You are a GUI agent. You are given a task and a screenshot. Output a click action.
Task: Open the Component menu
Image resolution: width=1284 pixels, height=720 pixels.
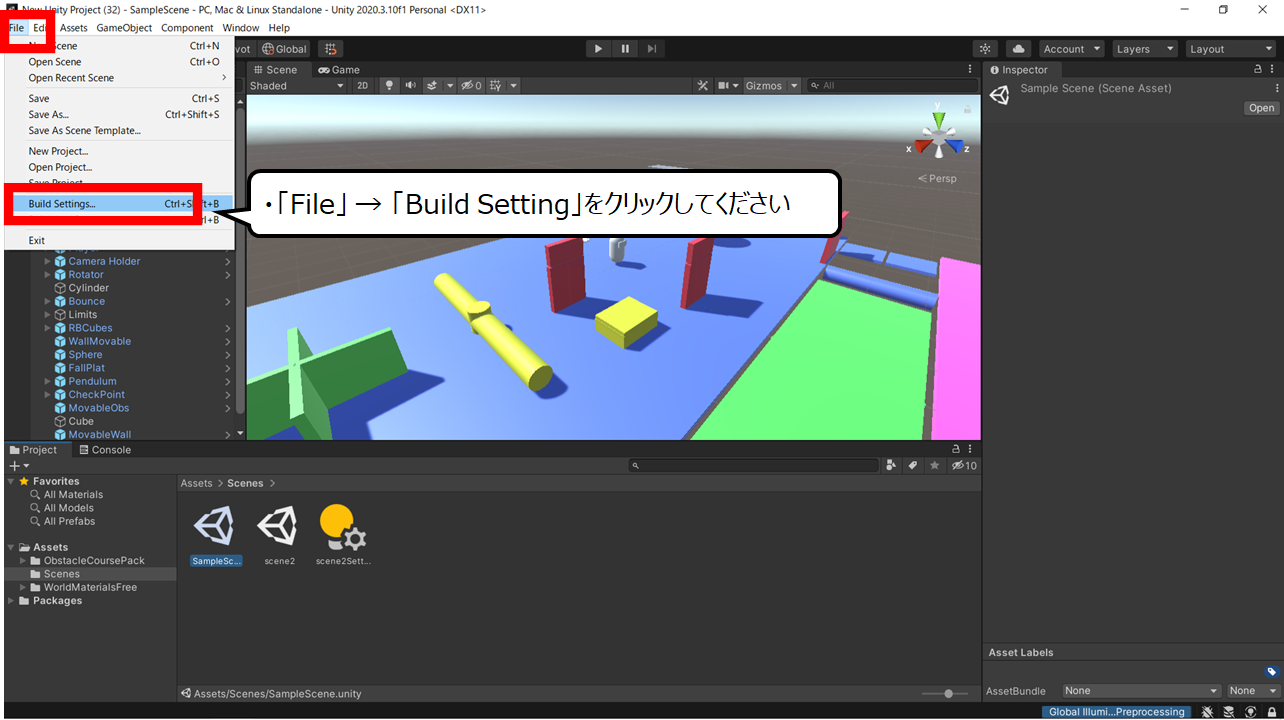click(x=187, y=28)
